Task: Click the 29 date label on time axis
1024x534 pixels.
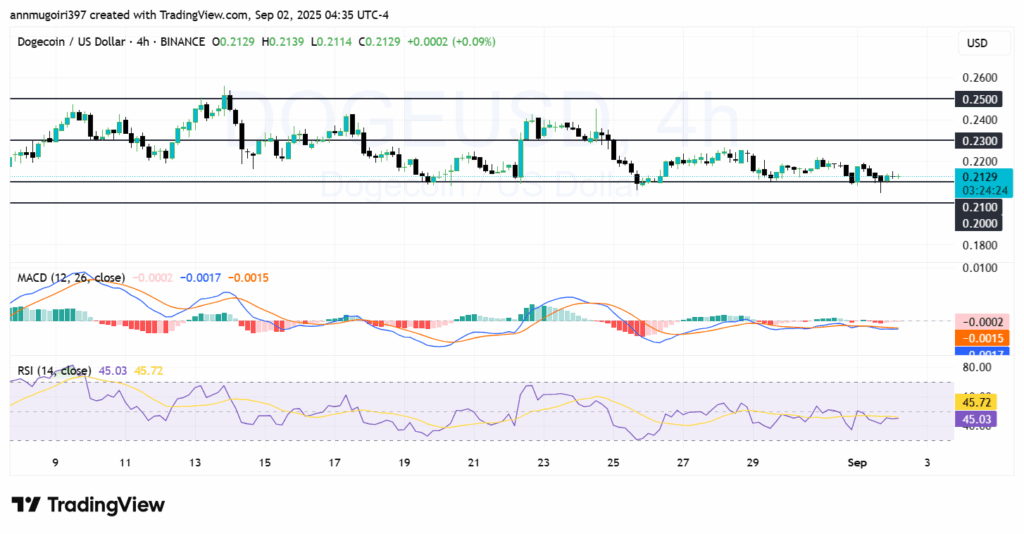Action: (x=752, y=463)
